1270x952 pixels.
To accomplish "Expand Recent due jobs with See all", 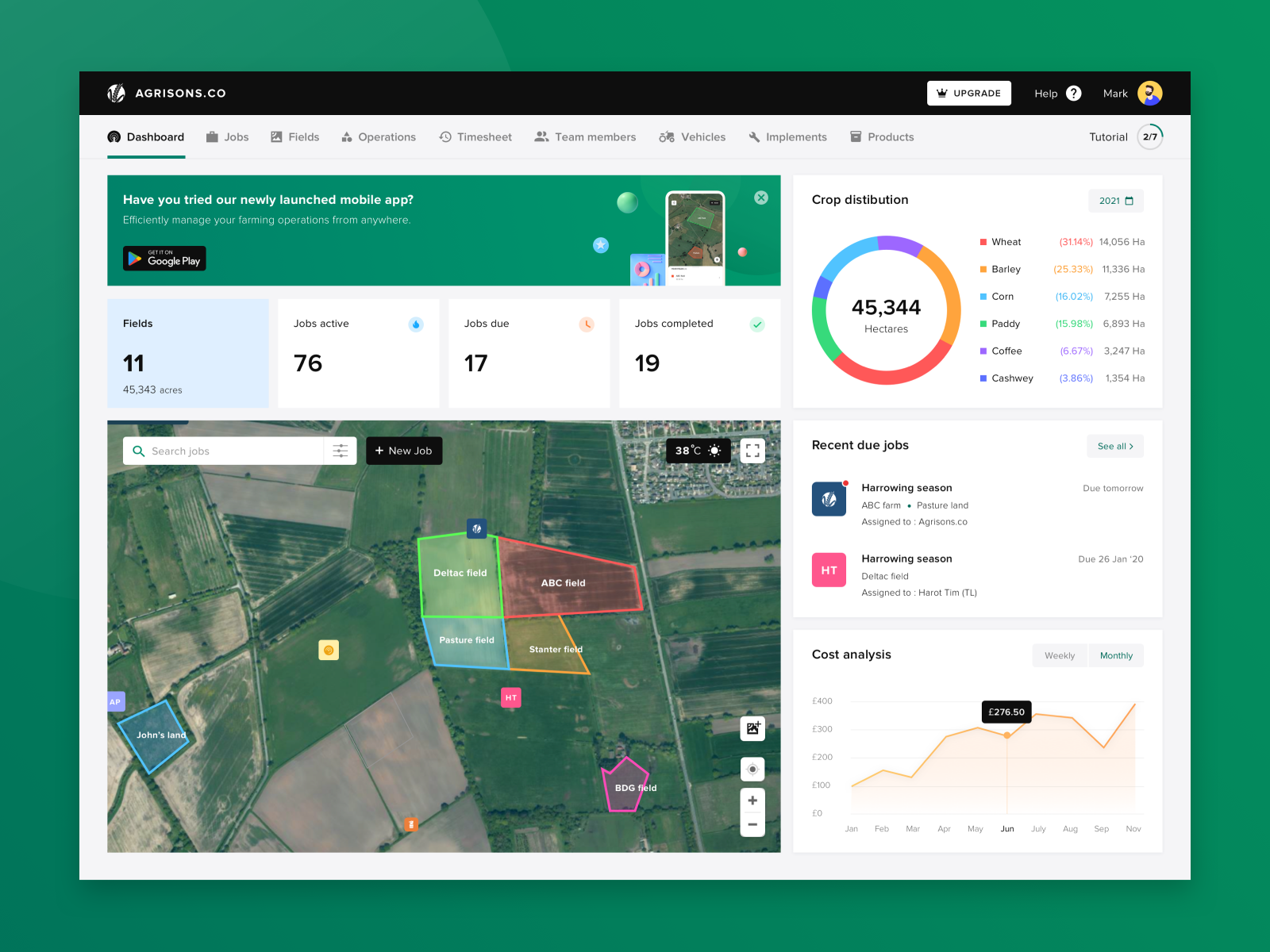I will point(1114,446).
